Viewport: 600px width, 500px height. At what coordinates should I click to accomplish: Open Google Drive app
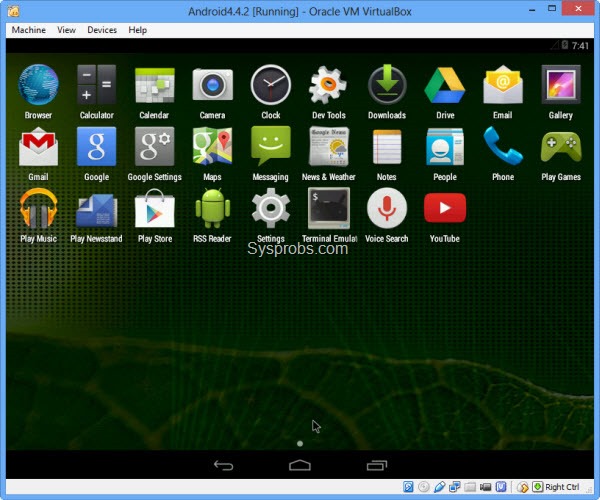[x=445, y=85]
